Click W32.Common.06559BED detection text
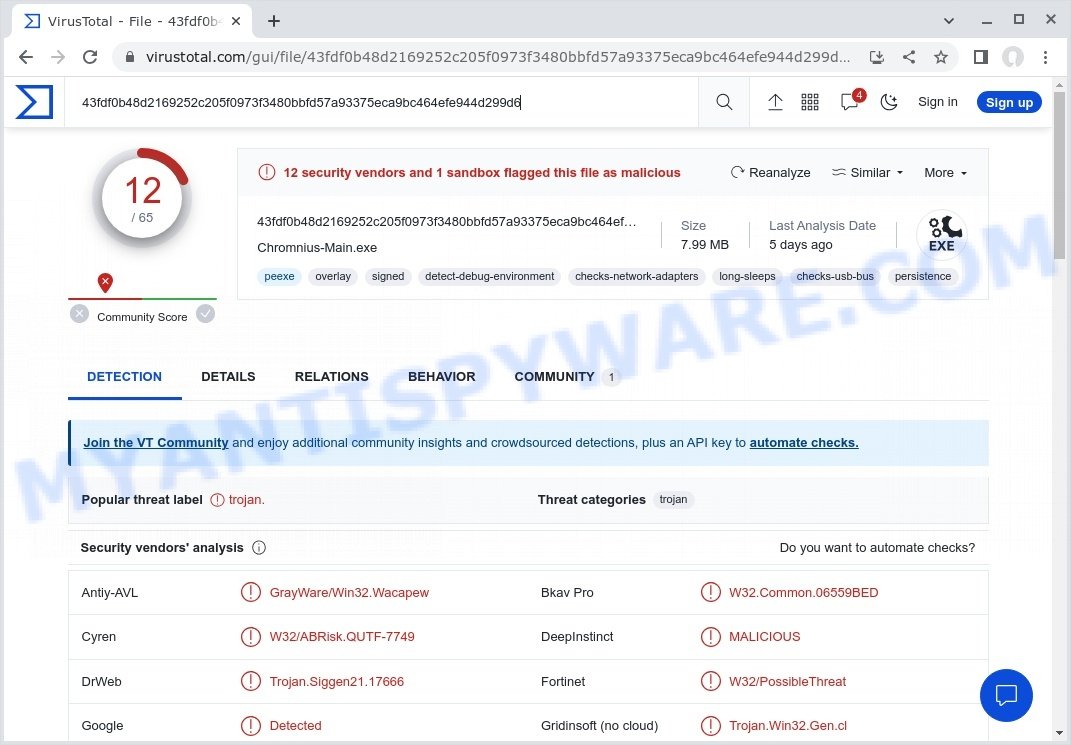The width and height of the screenshot is (1071, 745). [803, 593]
